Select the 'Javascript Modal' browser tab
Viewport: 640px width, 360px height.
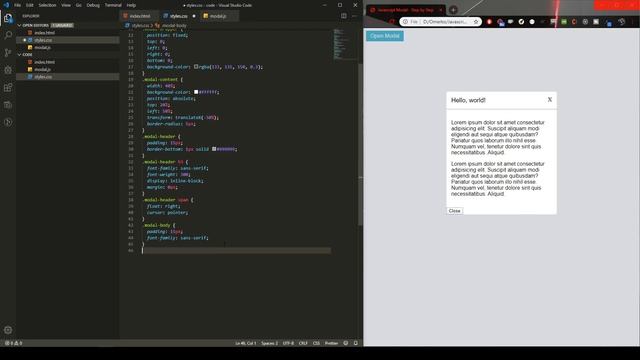coord(405,10)
